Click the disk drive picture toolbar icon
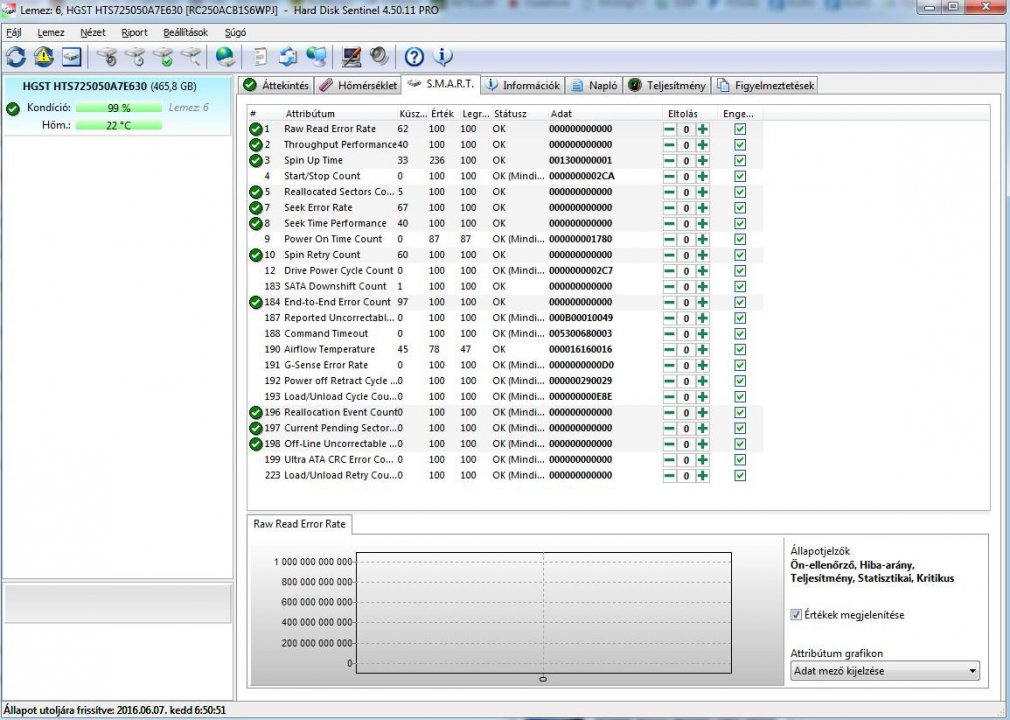The width and height of the screenshot is (1010, 720). click(x=71, y=57)
